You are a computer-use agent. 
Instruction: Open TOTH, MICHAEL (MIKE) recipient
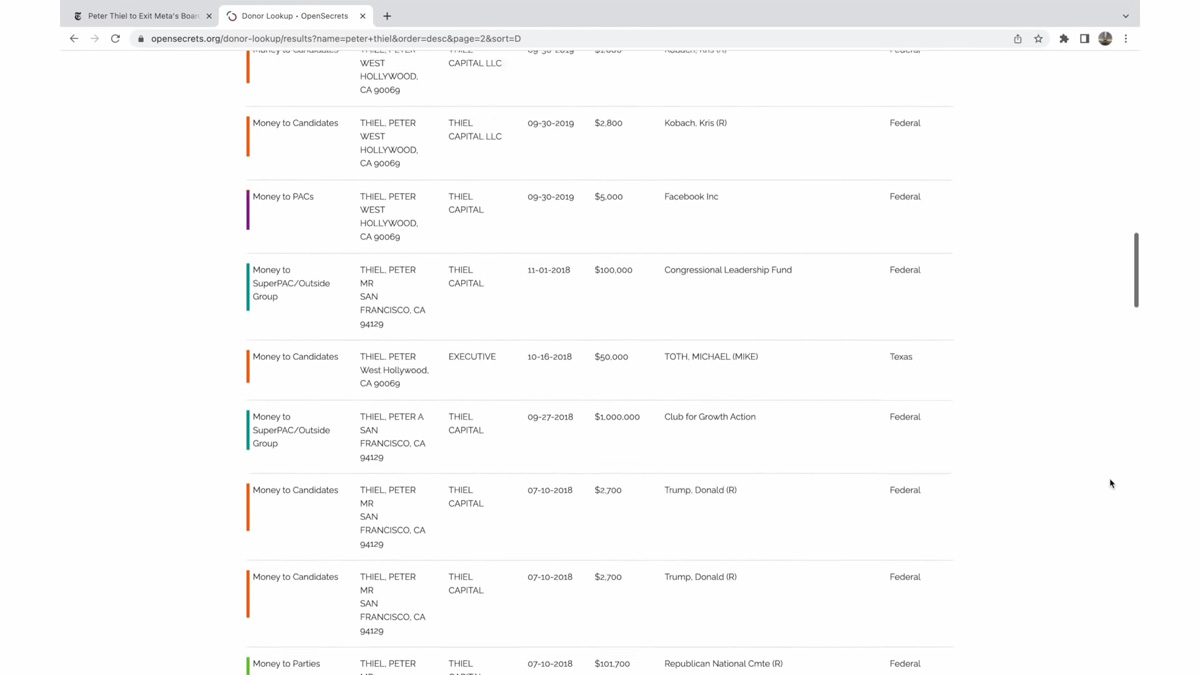pyautogui.click(x=711, y=357)
